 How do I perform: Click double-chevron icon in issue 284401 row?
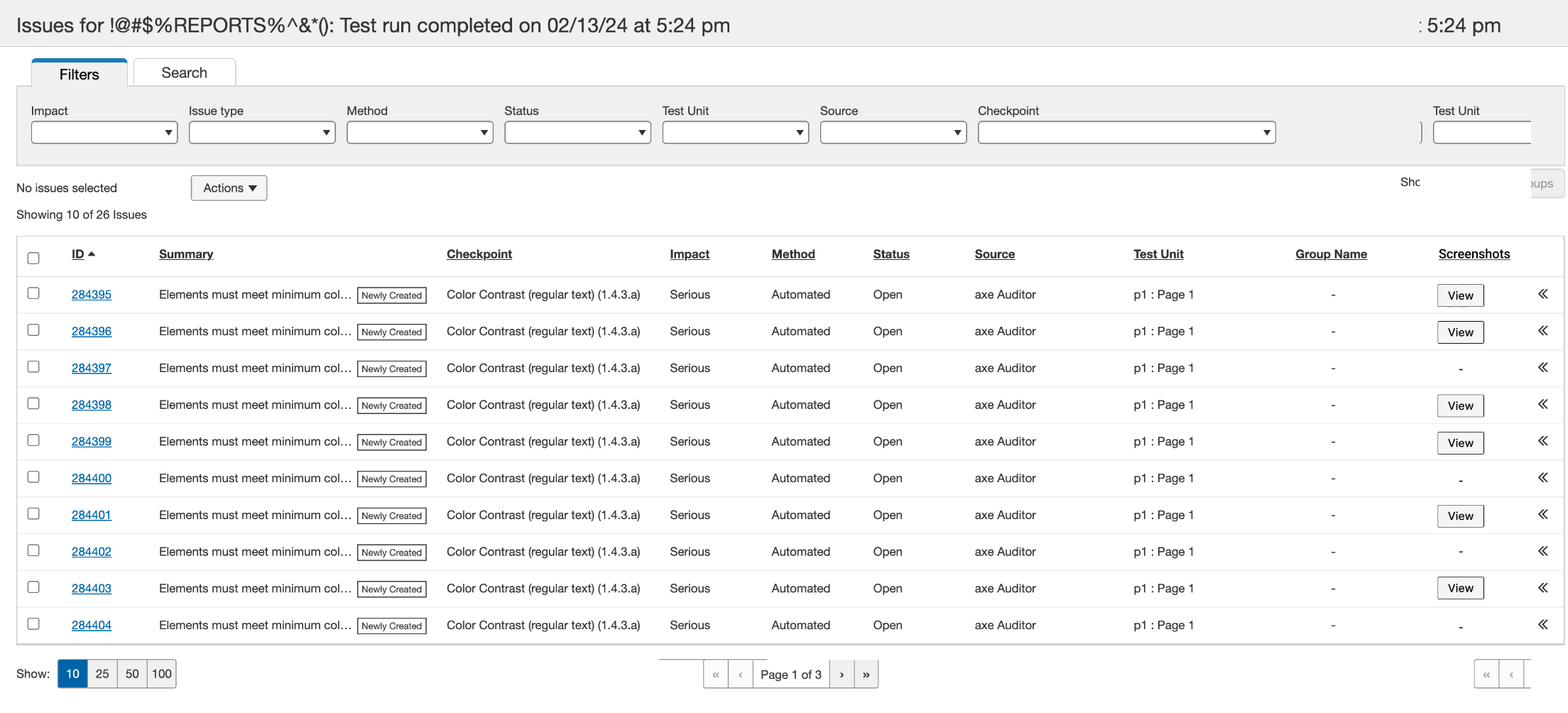point(1542,514)
